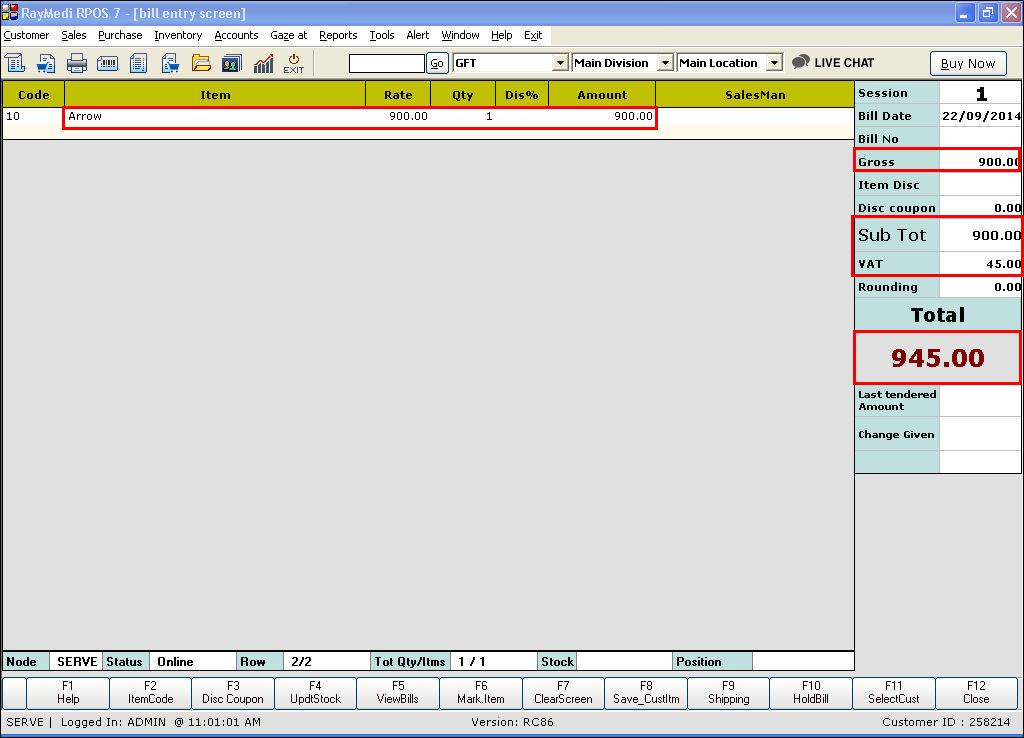
Task: Click the Bill No field
Action: click(x=980, y=138)
